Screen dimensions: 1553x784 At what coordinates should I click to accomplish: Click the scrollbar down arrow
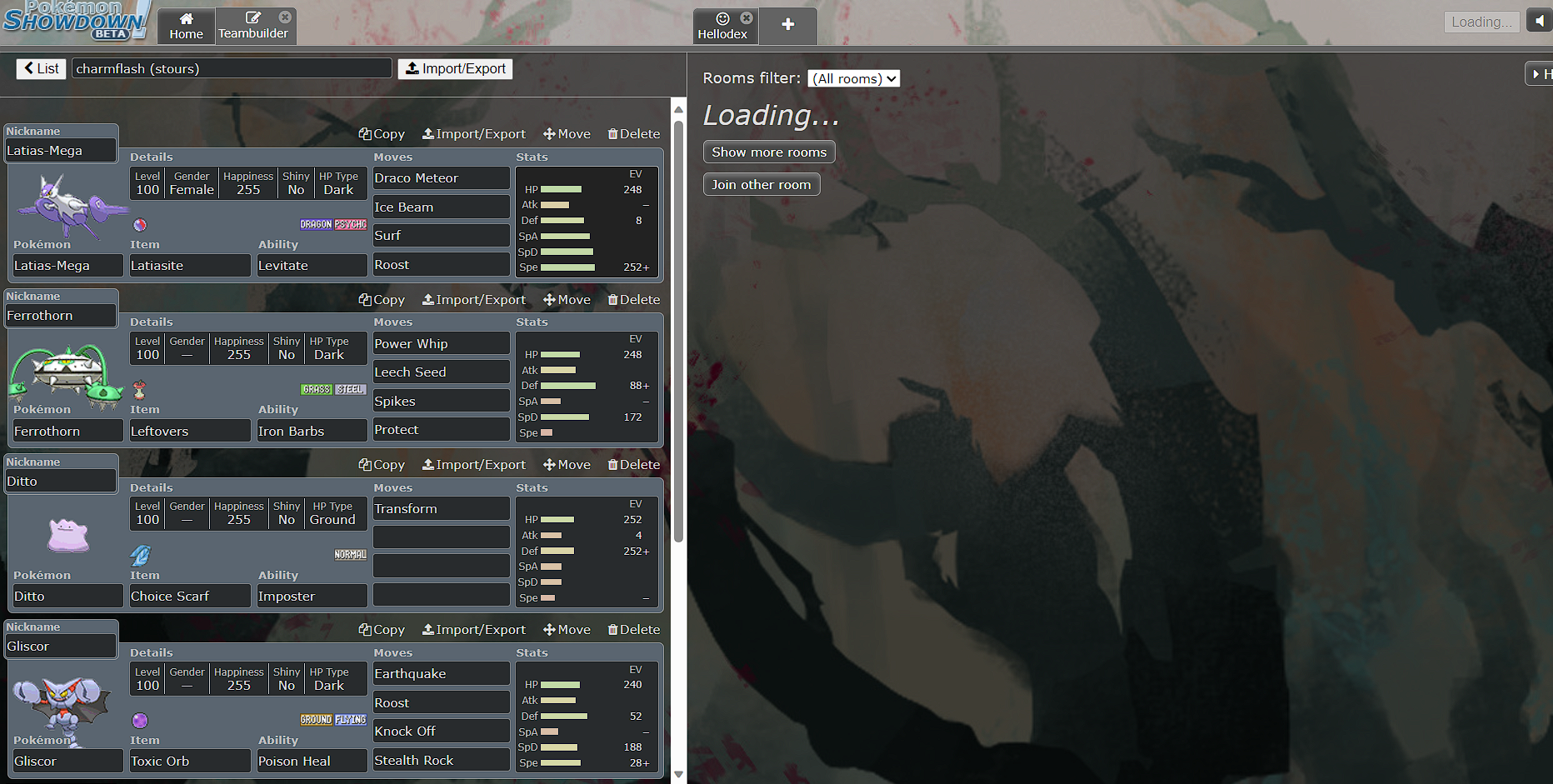pos(678,775)
